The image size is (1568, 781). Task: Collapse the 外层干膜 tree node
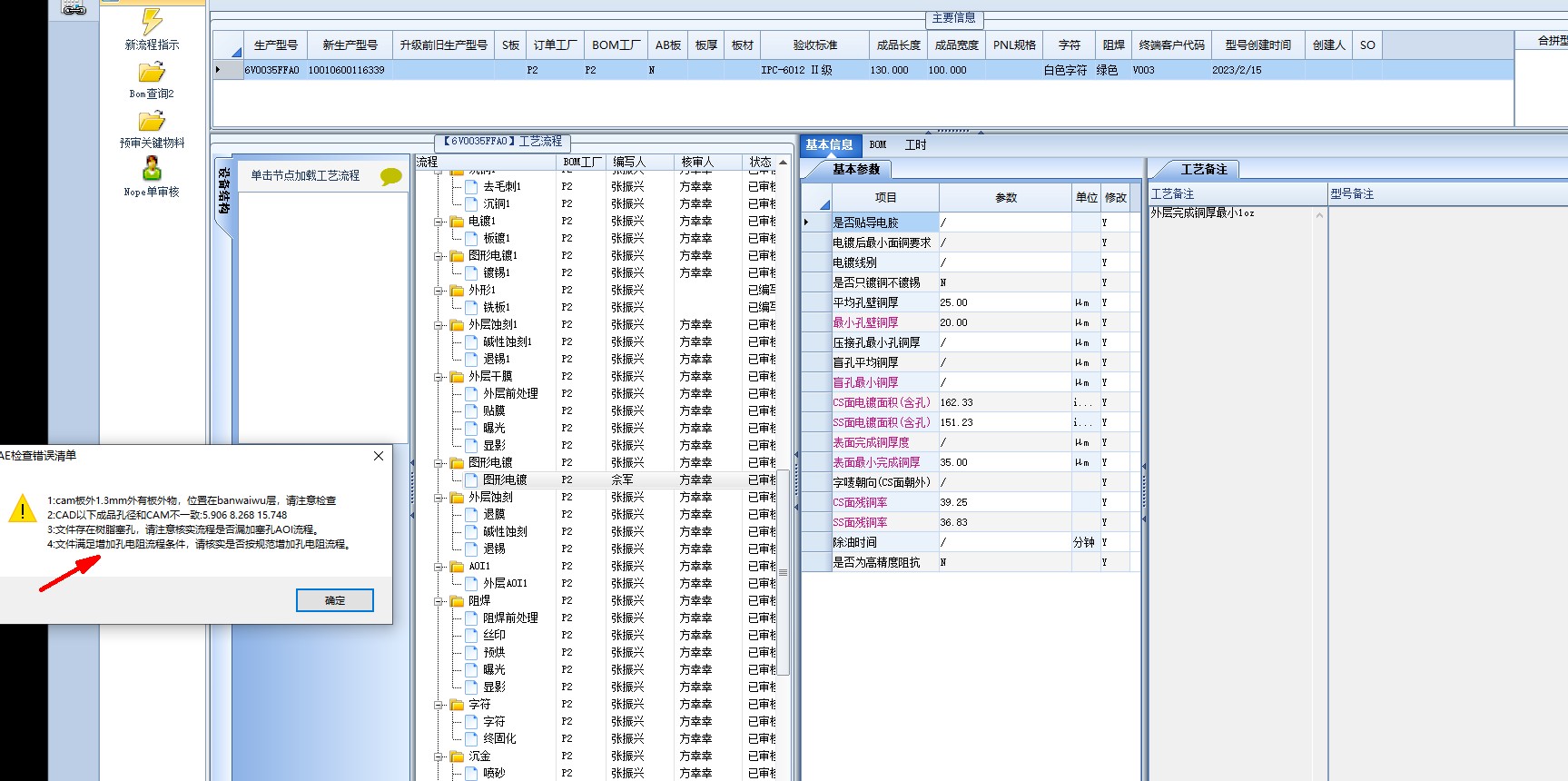[439, 377]
